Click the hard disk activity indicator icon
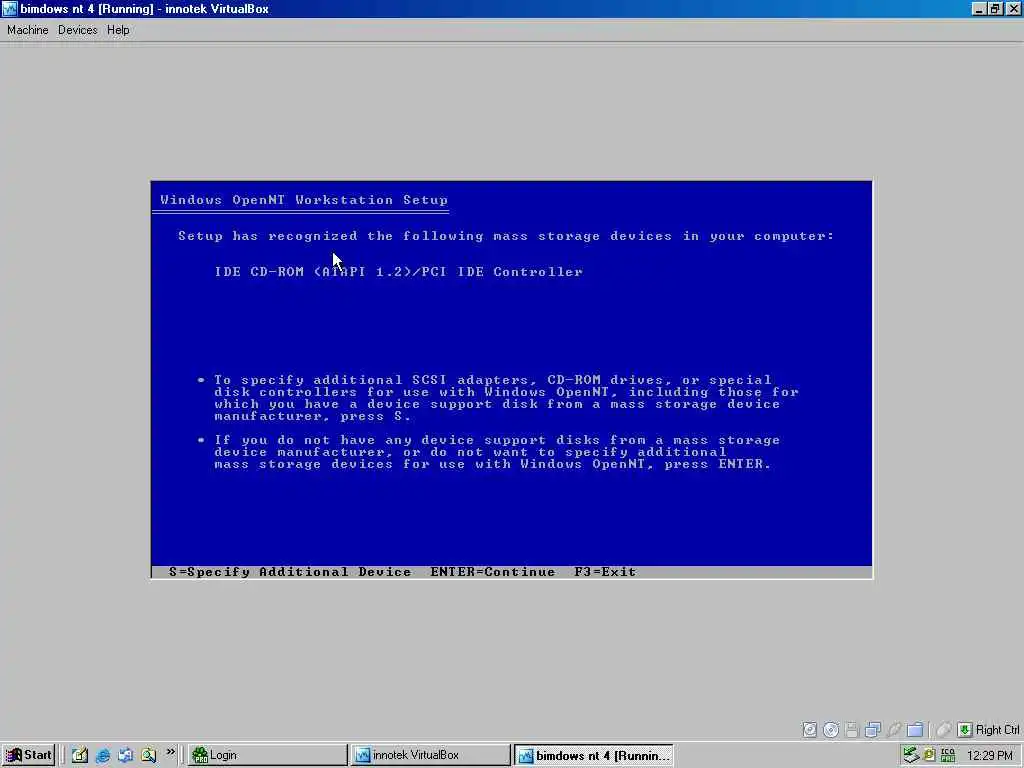The image size is (1024, 768). 809,729
